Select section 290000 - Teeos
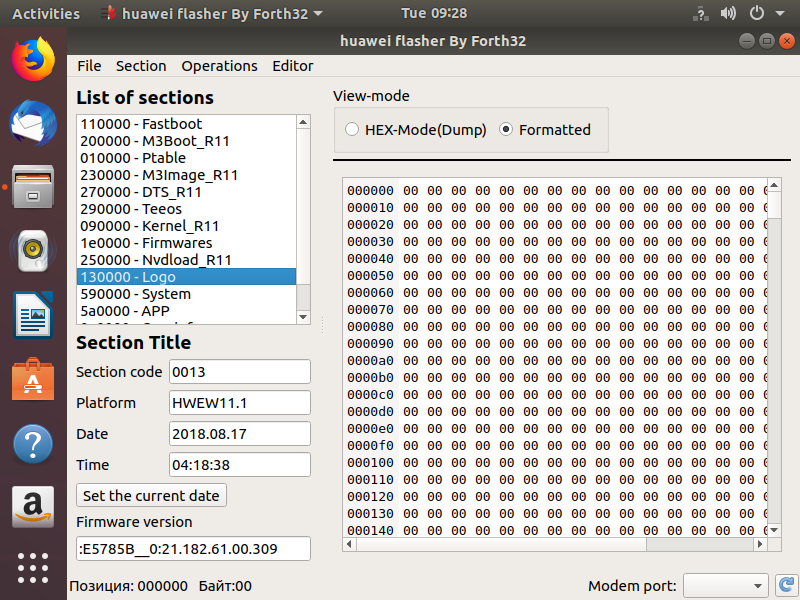The width and height of the screenshot is (800, 600). [186, 209]
